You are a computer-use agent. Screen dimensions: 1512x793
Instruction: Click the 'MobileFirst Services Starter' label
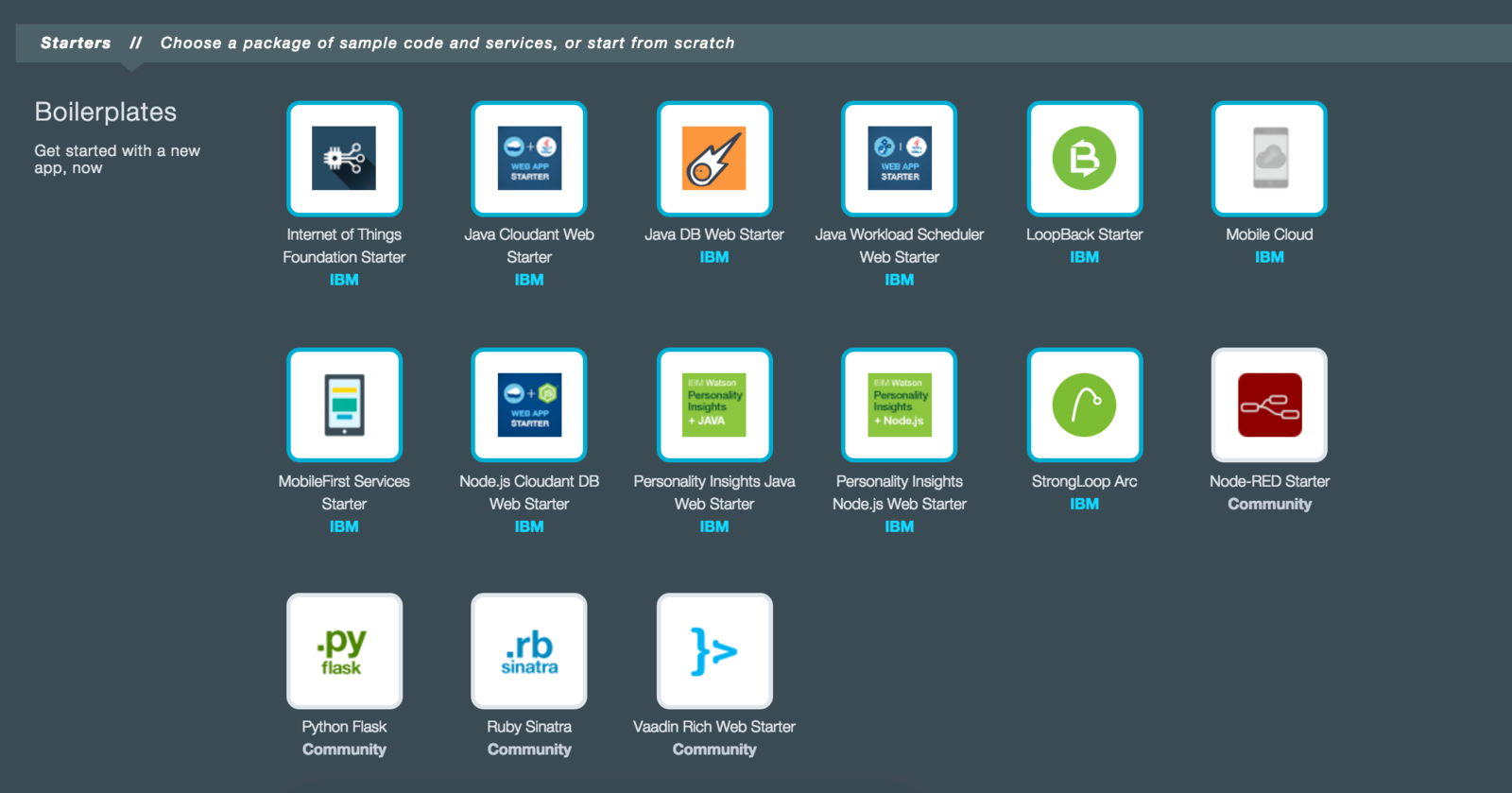(344, 492)
